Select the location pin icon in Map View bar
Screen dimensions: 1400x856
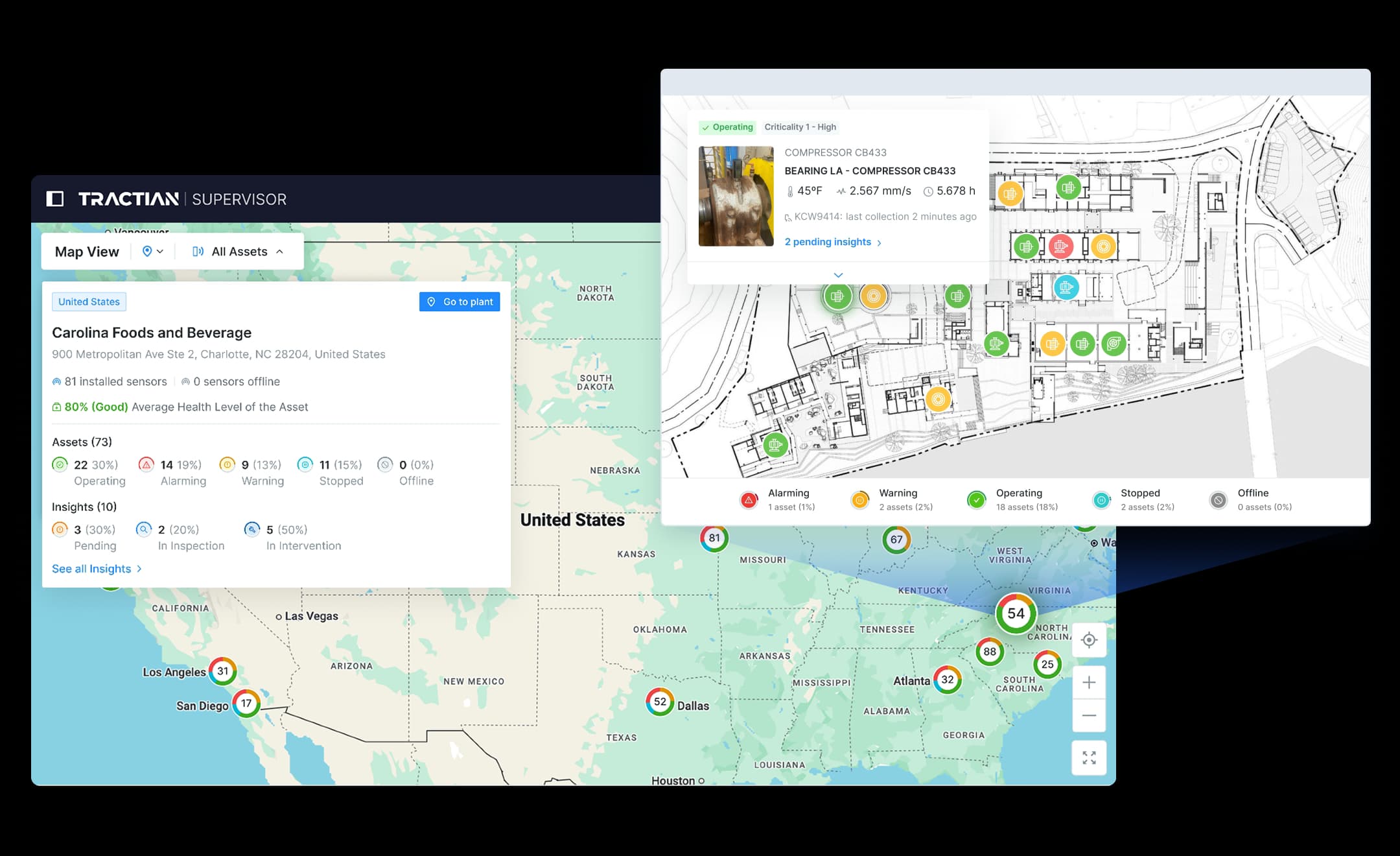(147, 252)
